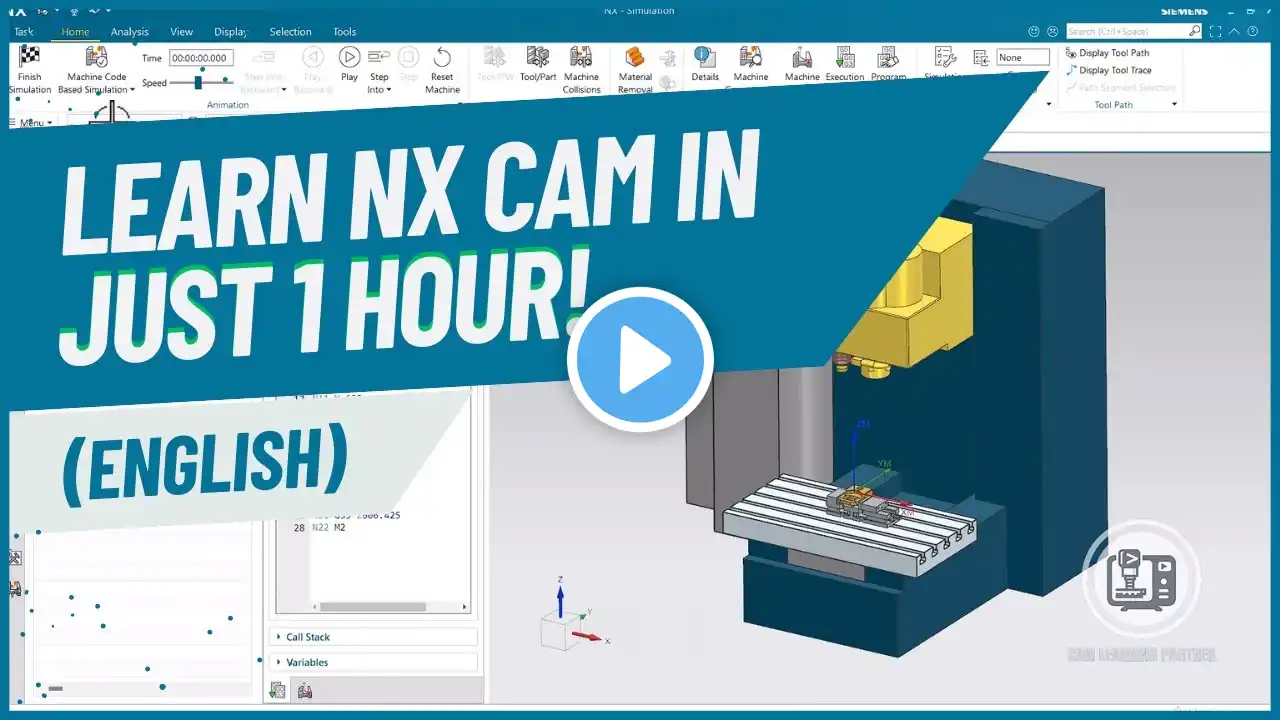Click the Reset Machine icon
Screen dimensions: 1280x720
[442, 57]
